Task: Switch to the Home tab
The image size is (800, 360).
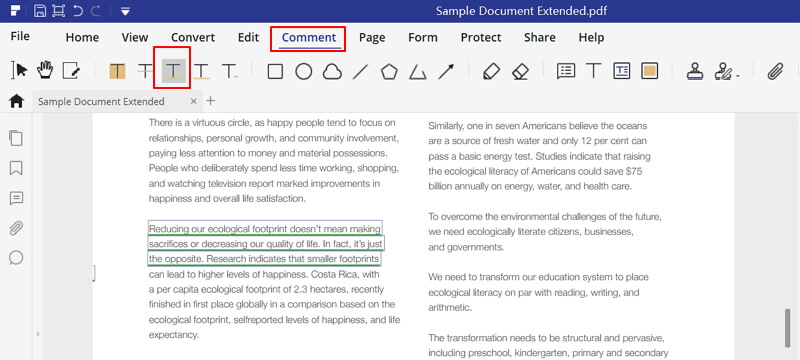Action: (x=82, y=37)
